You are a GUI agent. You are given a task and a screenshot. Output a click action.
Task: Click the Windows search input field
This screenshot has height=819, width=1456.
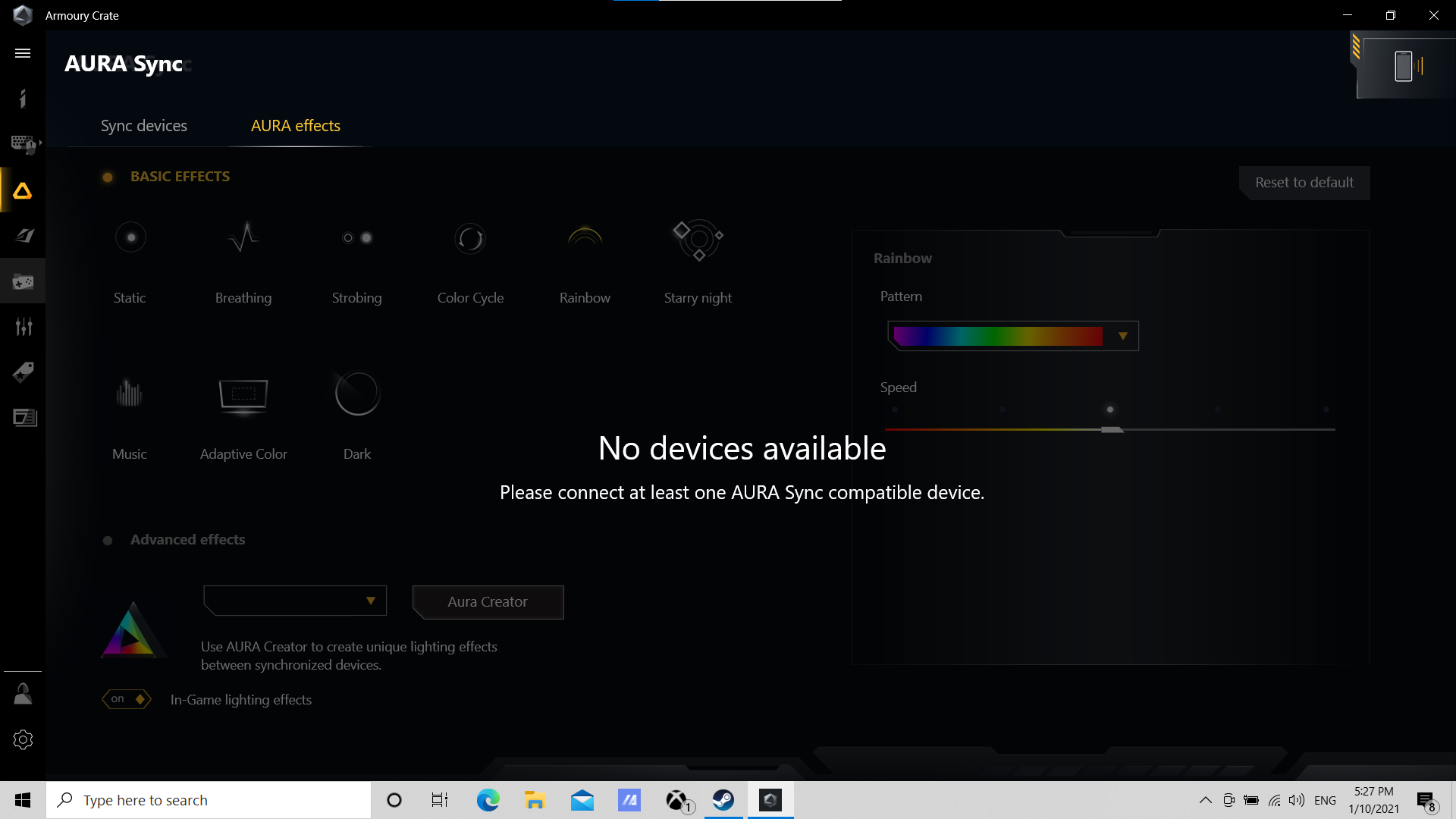coord(209,800)
